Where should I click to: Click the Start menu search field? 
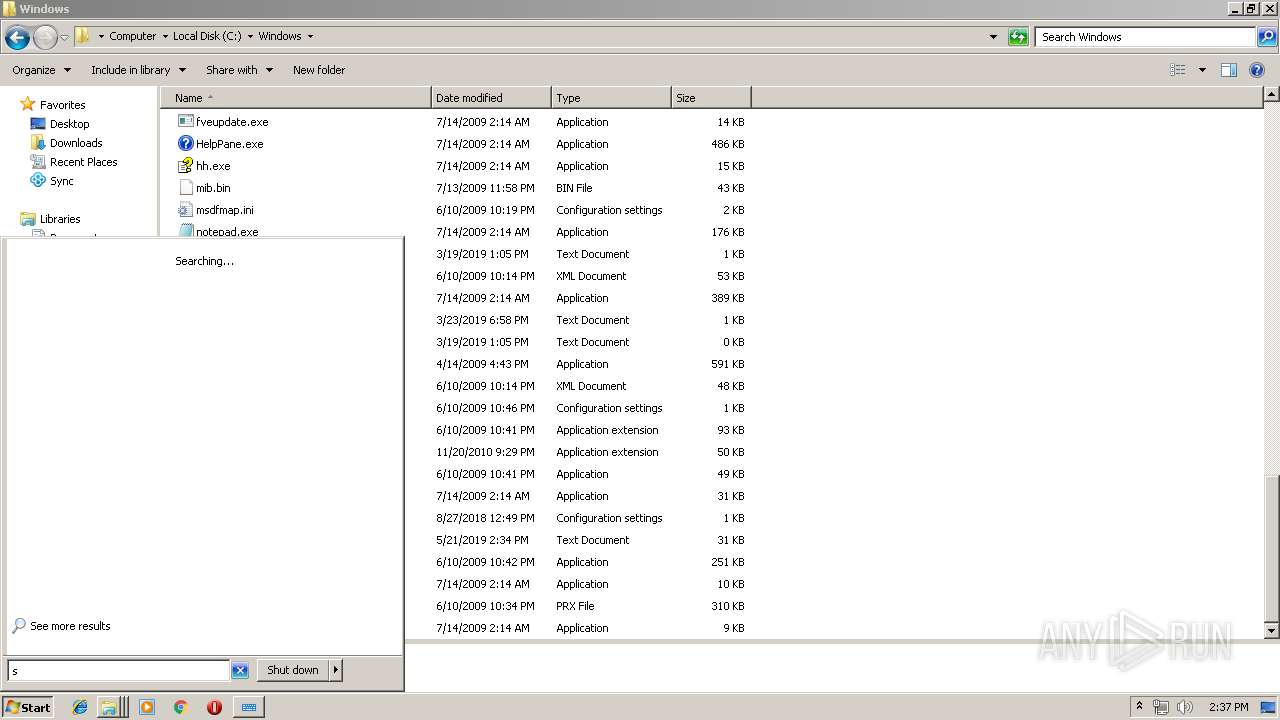click(118, 670)
